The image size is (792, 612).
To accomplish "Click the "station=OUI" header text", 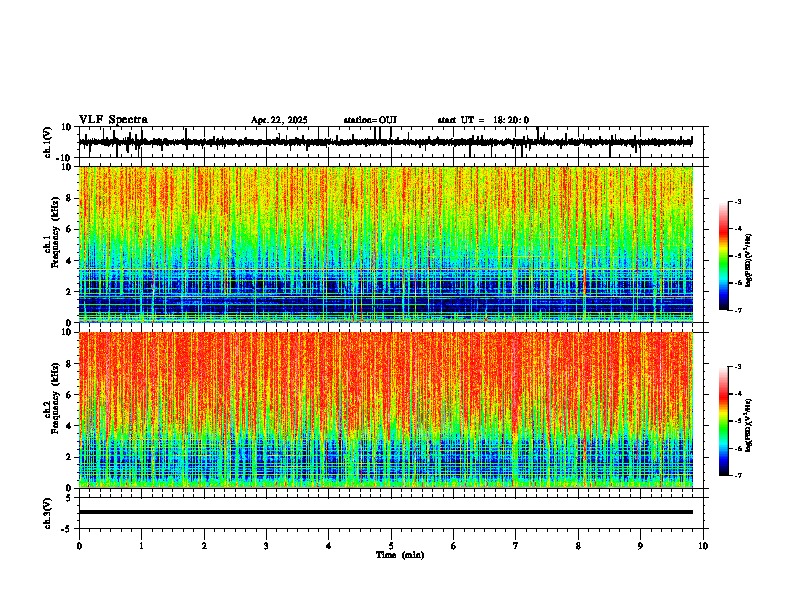I will point(370,120).
